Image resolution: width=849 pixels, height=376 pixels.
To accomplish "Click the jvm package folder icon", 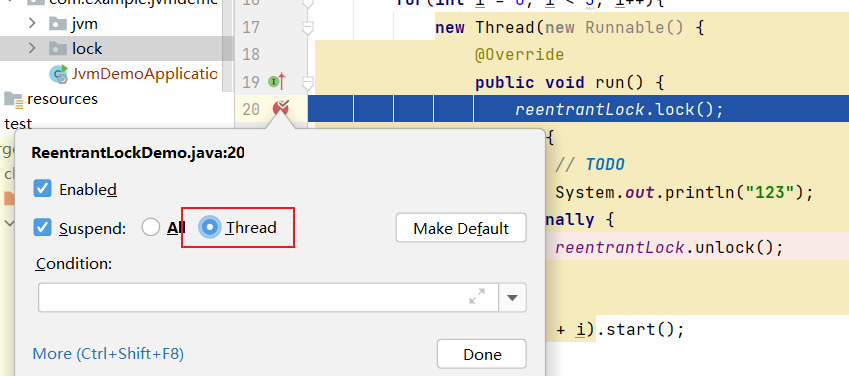I will 57,23.
